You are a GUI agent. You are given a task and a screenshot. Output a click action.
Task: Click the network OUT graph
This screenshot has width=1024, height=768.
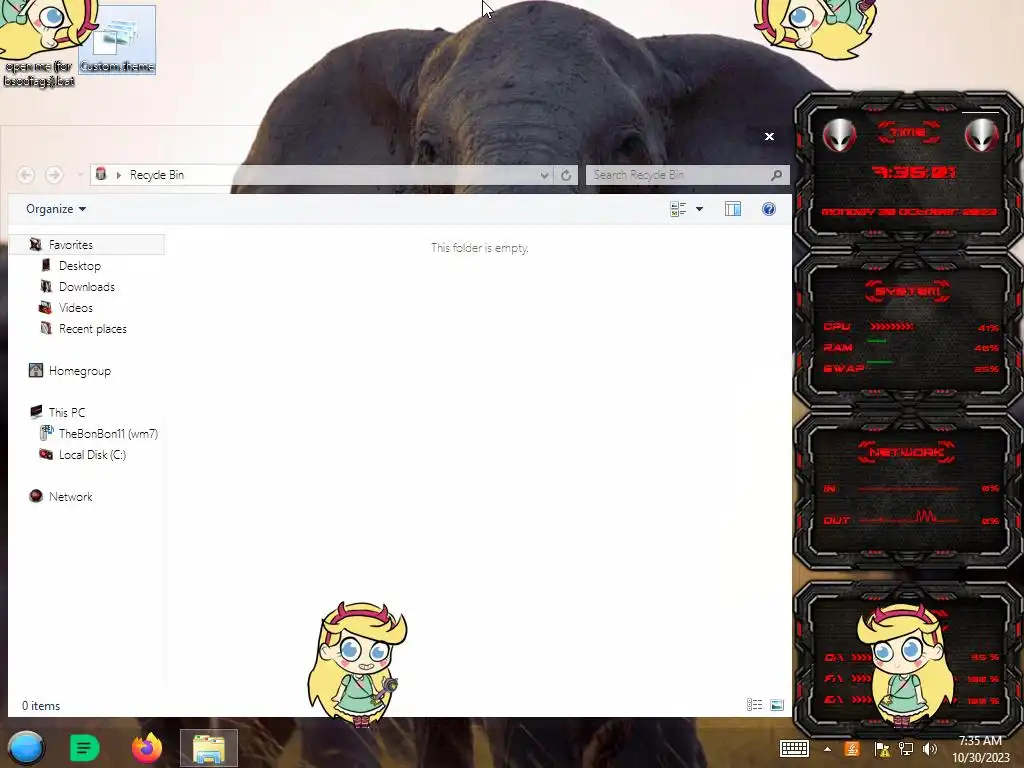908,519
